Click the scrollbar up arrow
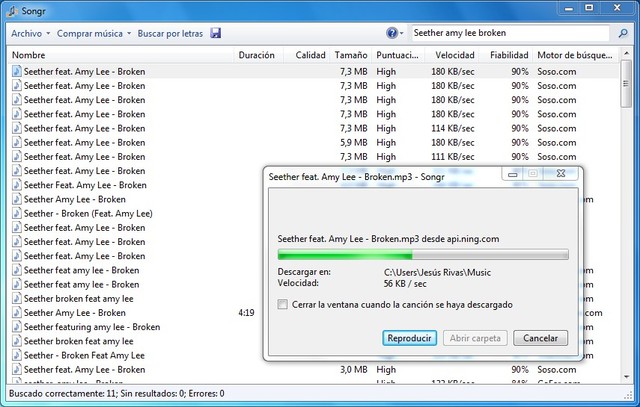This screenshot has height=407, width=640. 626,53
